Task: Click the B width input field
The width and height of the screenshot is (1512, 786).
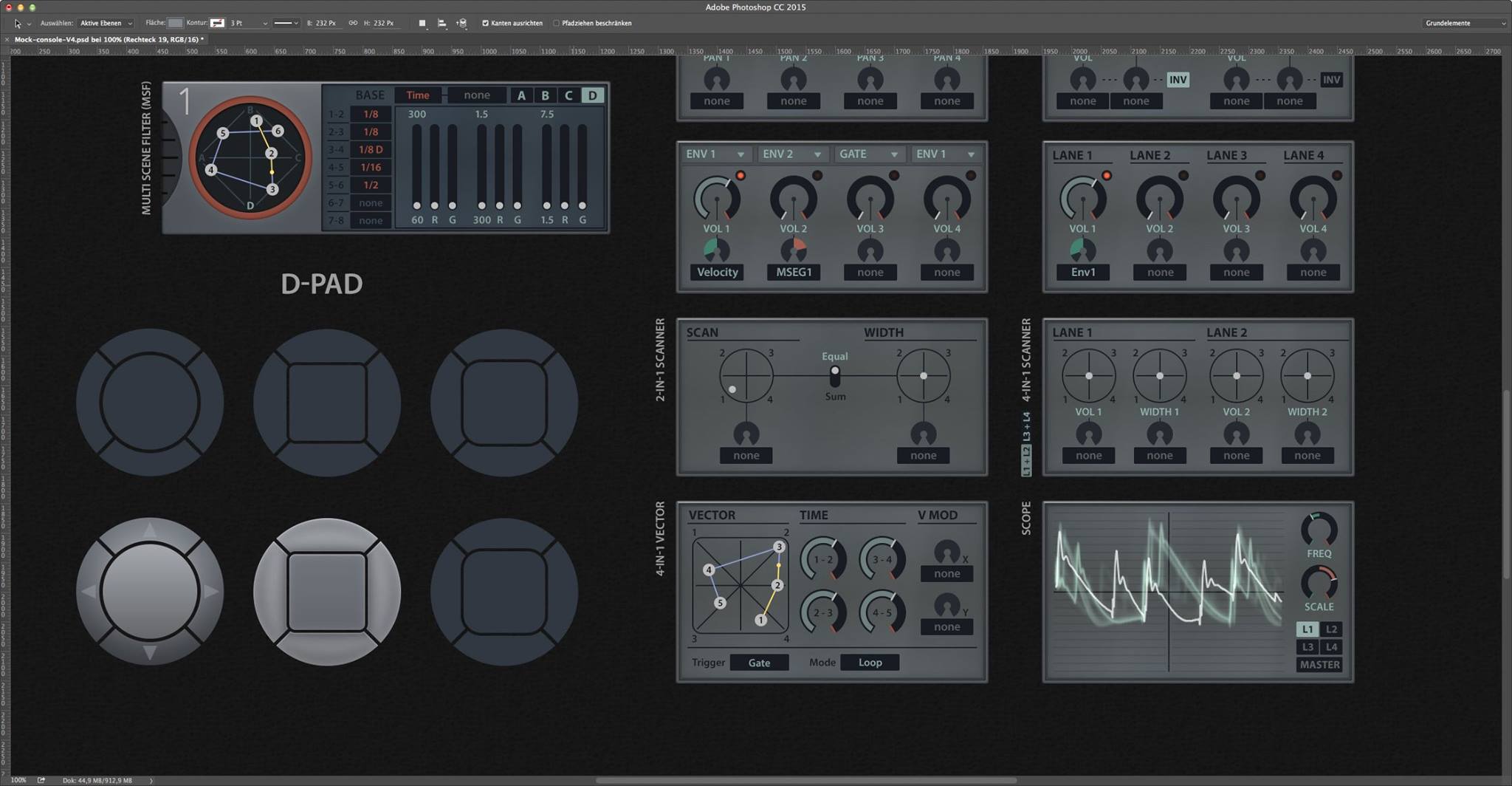Action: pyautogui.click(x=326, y=24)
